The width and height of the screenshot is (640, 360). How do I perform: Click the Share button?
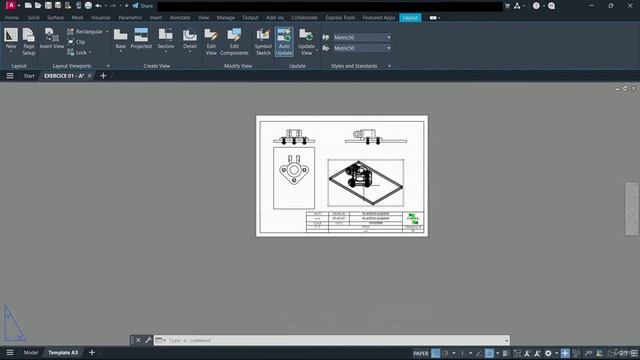[142, 6]
